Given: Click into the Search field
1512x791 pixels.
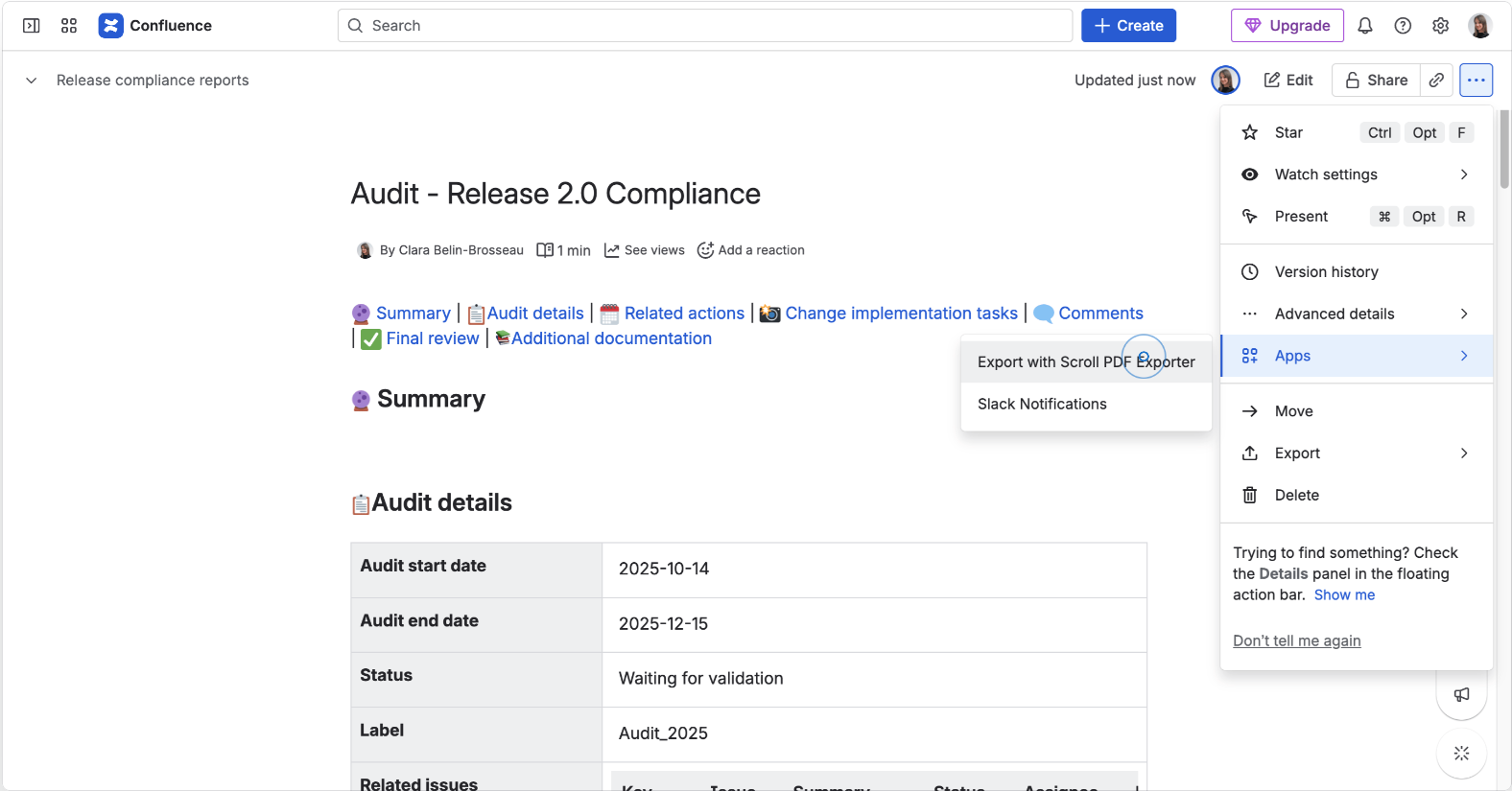Looking at the screenshot, I should (x=705, y=26).
